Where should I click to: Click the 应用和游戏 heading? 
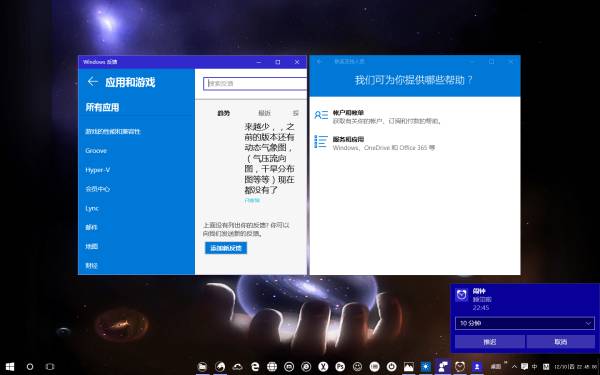(130, 82)
